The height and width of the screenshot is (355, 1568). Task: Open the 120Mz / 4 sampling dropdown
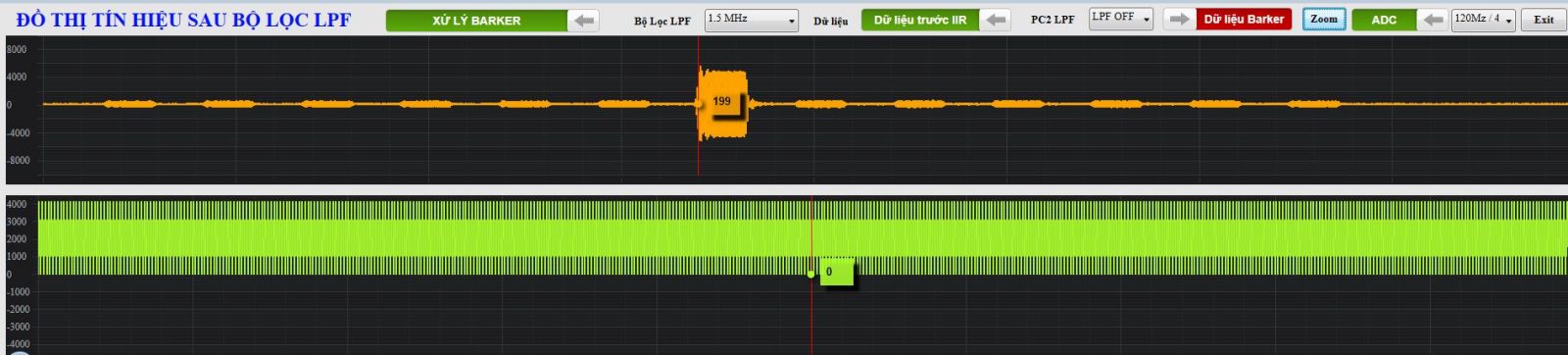coord(1484,20)
